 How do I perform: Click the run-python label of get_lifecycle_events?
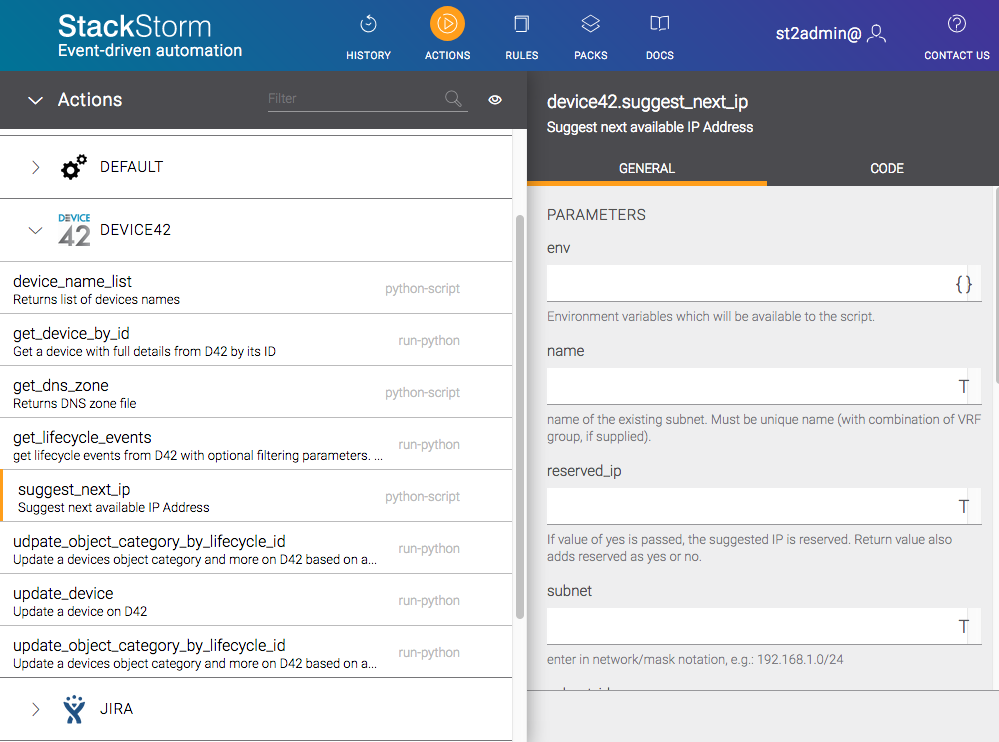click(429, 445)
